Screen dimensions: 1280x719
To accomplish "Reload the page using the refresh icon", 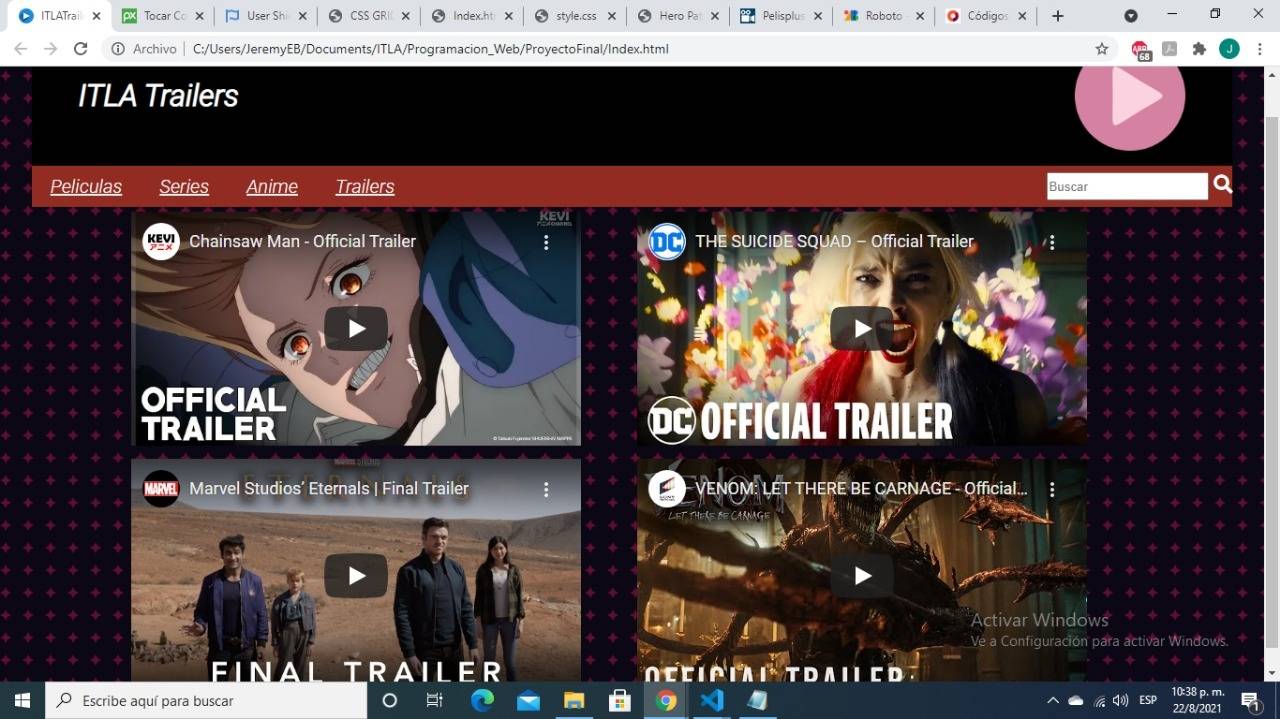I will (x=81, y=49).
